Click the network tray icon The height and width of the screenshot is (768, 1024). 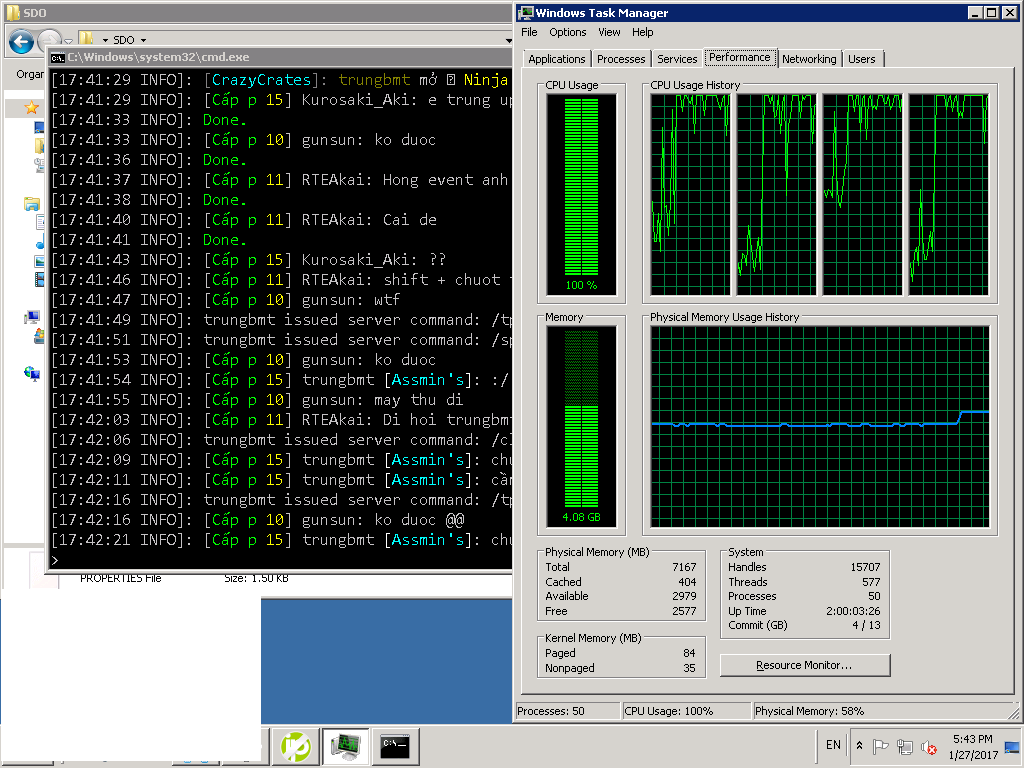click(905, 746)
